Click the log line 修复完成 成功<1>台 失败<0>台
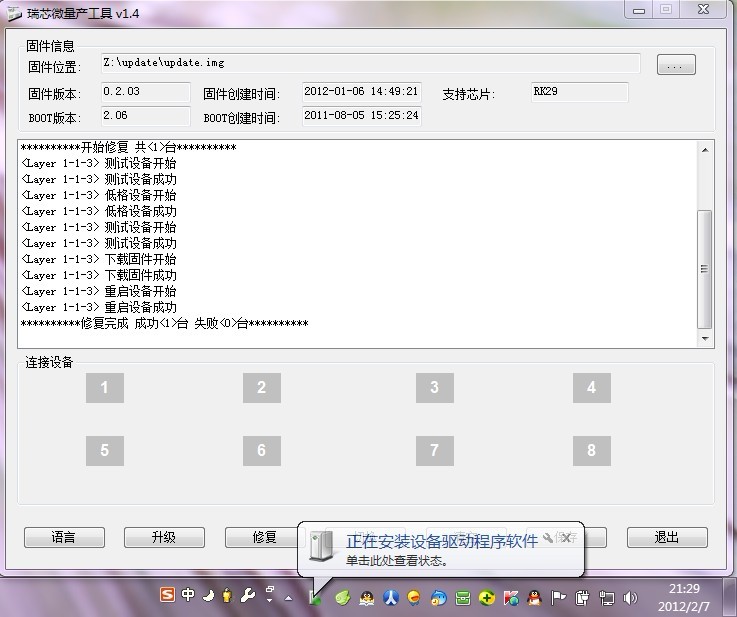 click(x=165, y=323)
